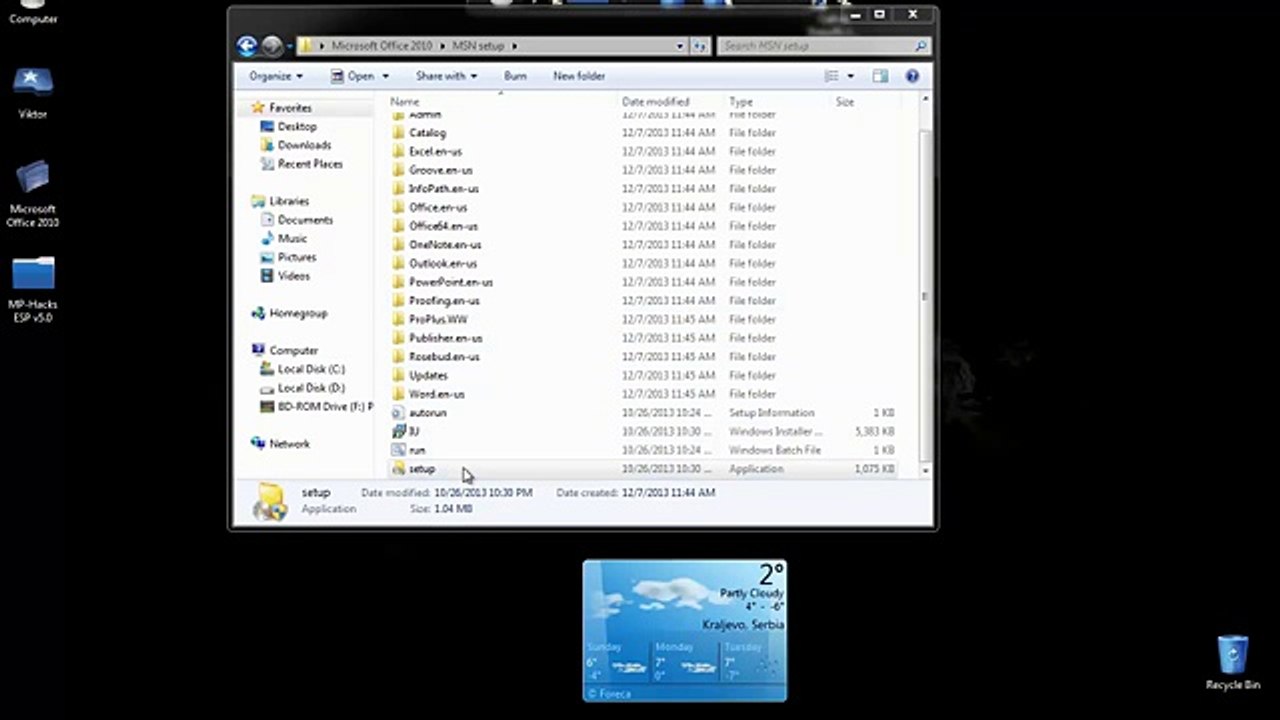Click the Open toolbar button

[353, 76]
